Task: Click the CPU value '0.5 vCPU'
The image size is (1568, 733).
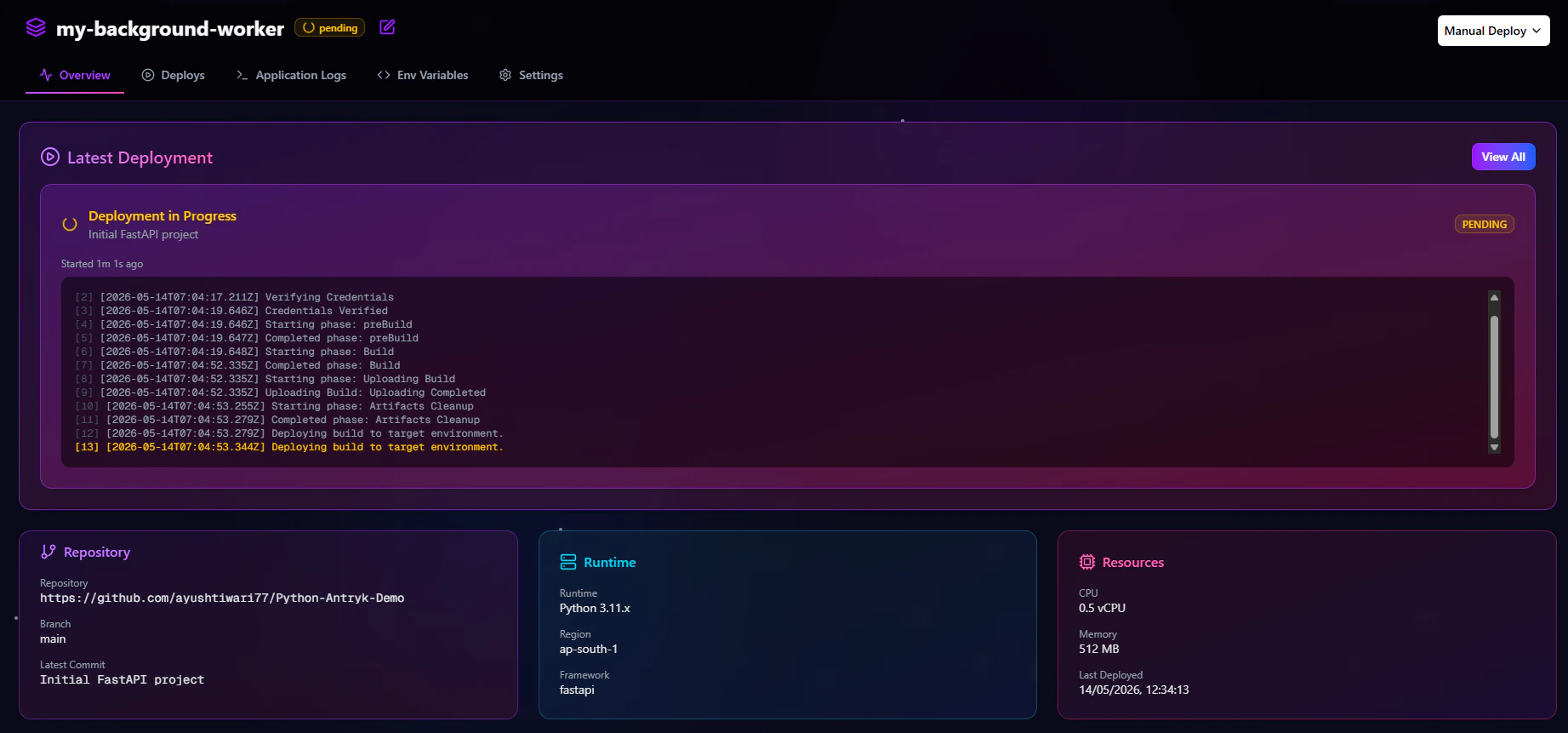Action: click(1102, 608)
